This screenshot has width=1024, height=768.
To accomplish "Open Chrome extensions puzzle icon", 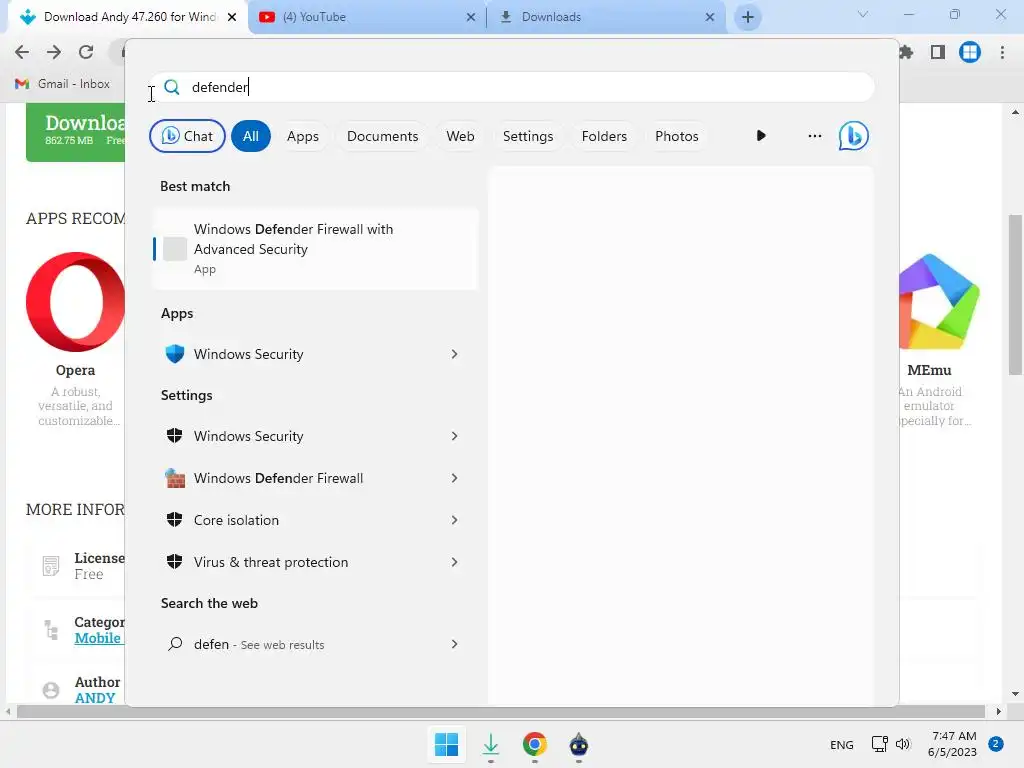I will coord(906,52).
